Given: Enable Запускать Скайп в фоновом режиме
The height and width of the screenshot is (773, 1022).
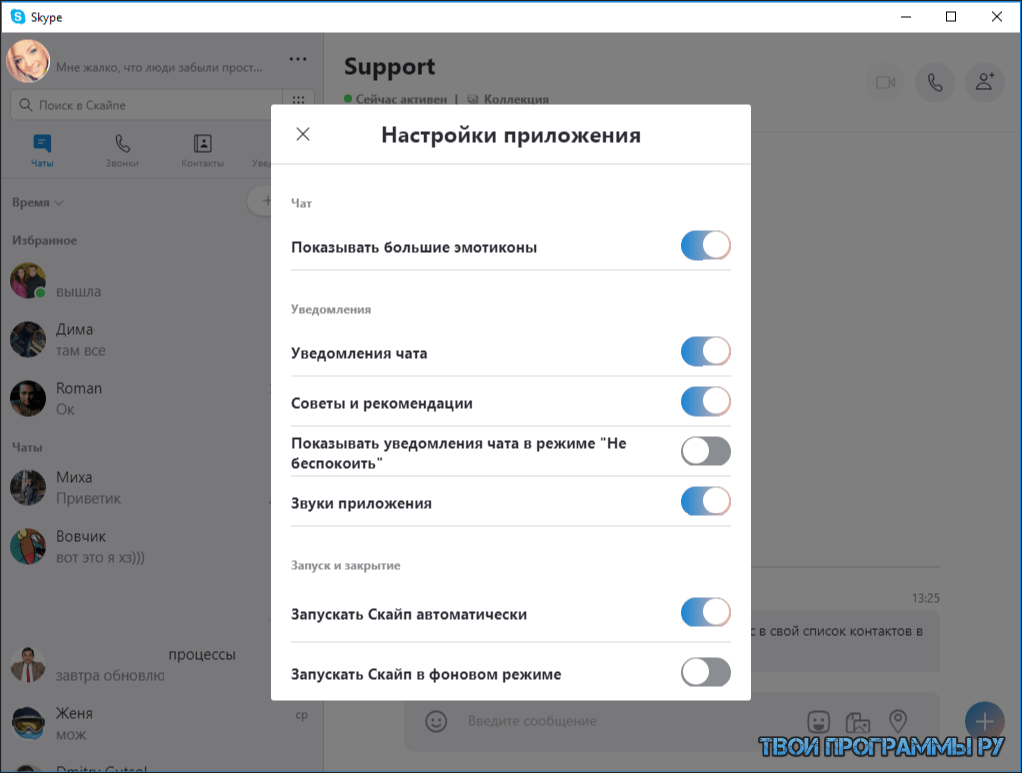Looking at the screenshot, I should point(705,673).
